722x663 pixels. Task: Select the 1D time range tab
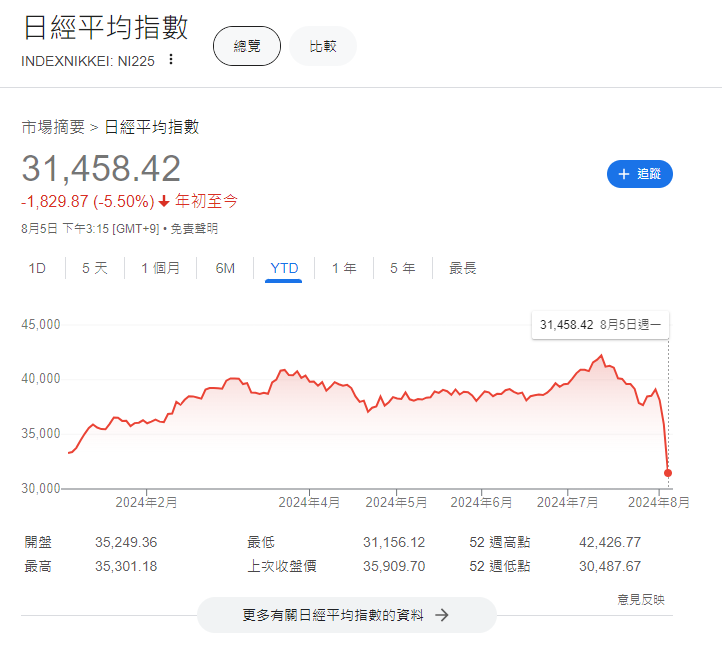tap(37, 268)
